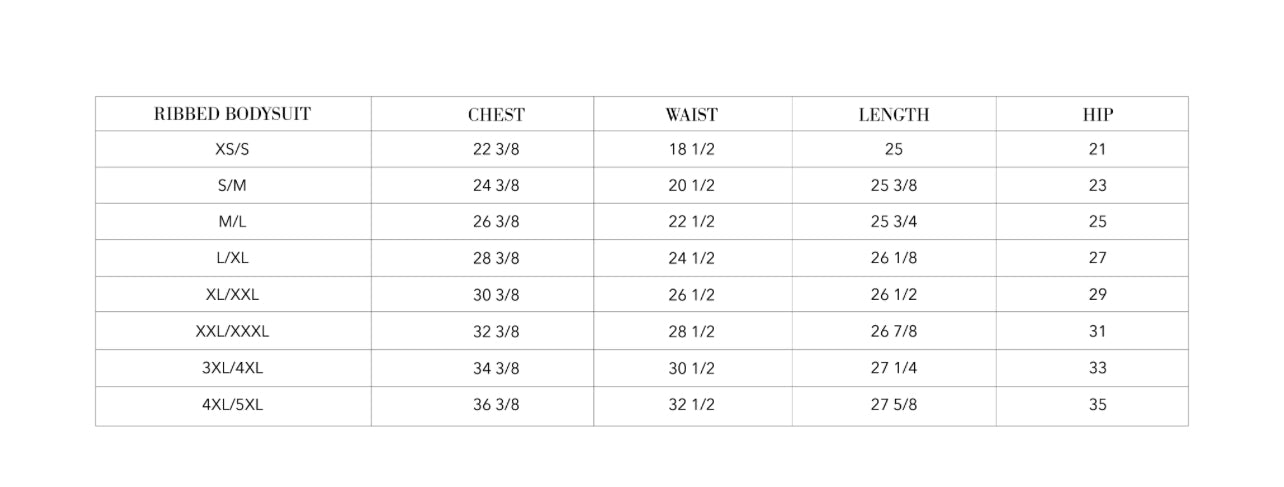The height and width of the screenshot is (487, 1284).
Task: Click waist measurement 18 1/2
Action: (x=691, y=149)
